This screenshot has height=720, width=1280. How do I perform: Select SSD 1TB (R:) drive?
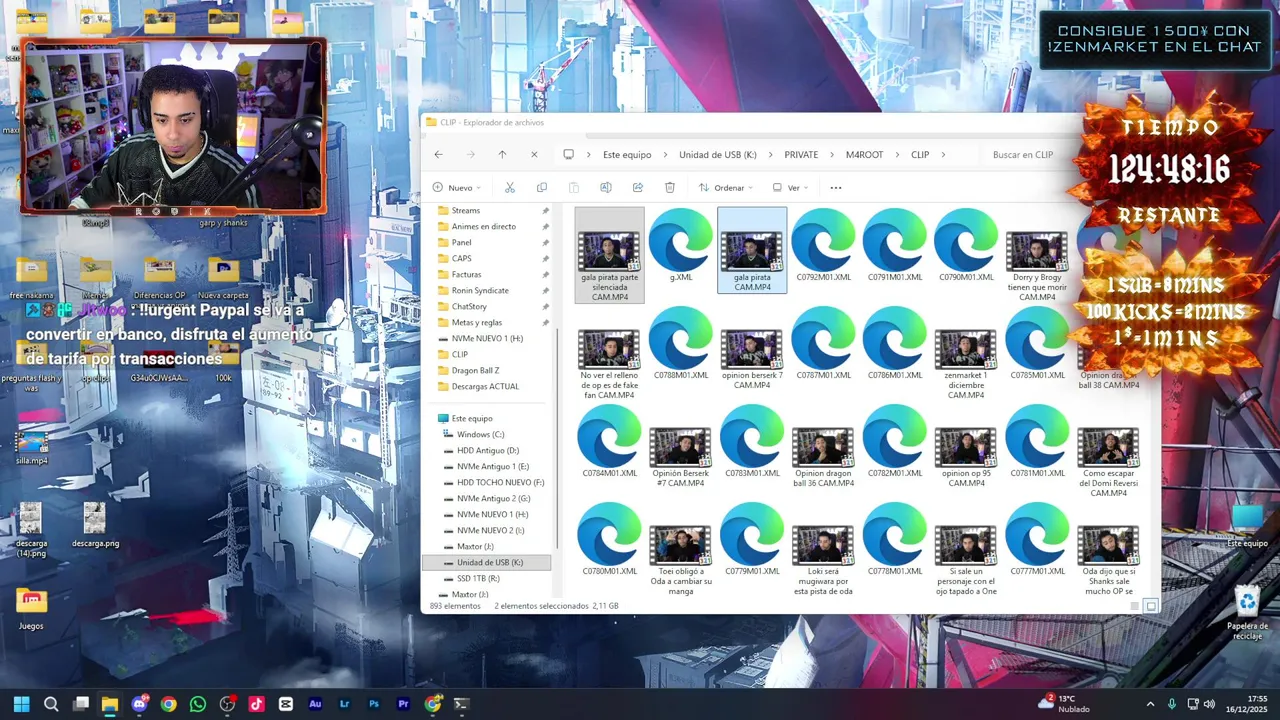pos(478,579)
